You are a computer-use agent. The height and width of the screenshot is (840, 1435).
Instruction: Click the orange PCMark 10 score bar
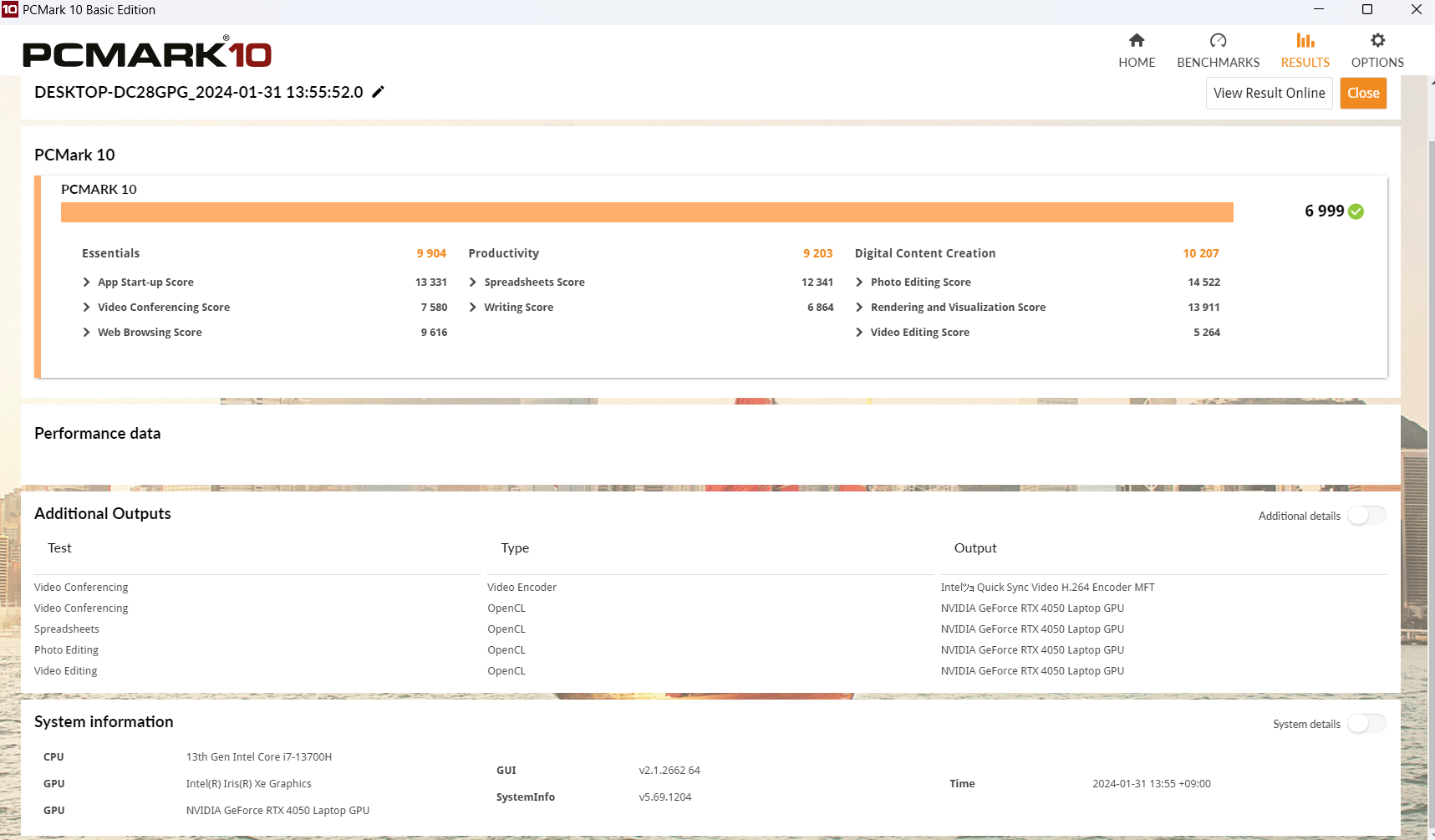(646, 212)
